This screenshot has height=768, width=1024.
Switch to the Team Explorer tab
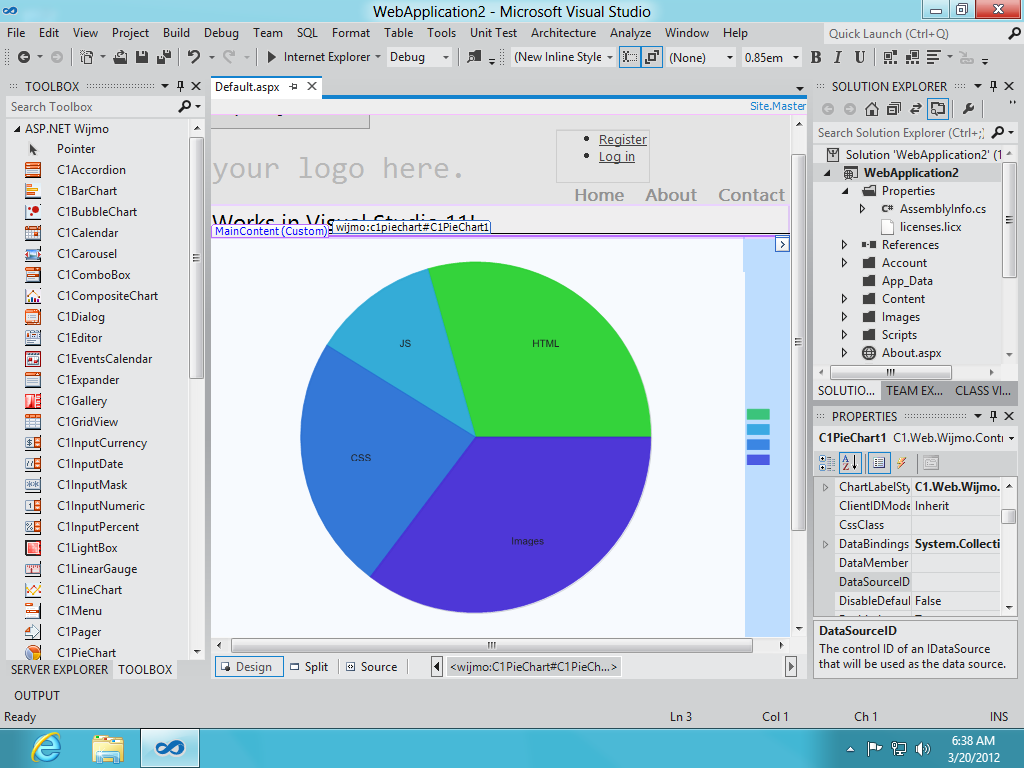pos(914,391)
